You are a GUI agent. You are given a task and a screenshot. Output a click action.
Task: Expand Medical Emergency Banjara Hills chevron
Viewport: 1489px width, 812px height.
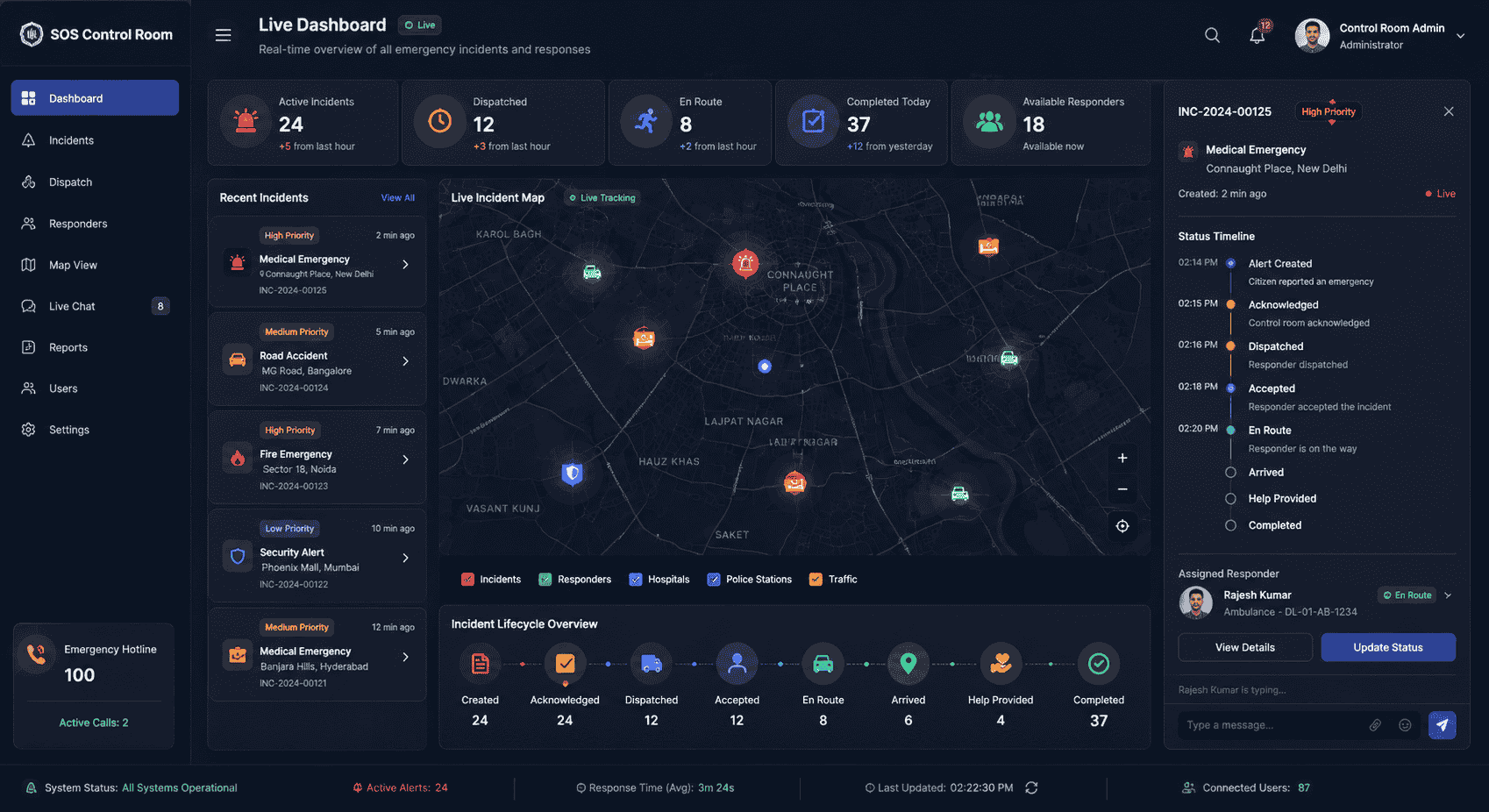[x=405, y=657]
